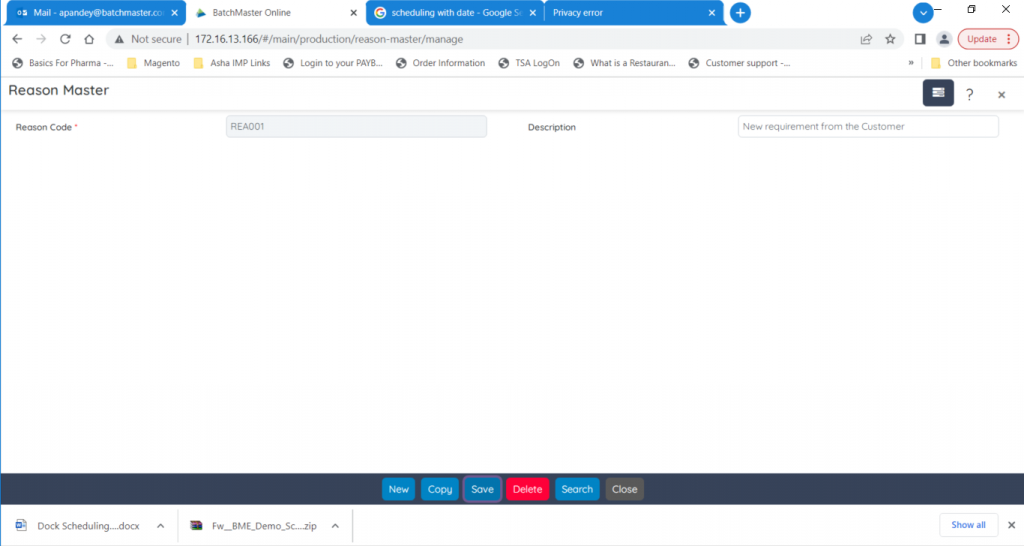Click the home icon in browser toolbar
1024x546 pixels.
[89, 39]
